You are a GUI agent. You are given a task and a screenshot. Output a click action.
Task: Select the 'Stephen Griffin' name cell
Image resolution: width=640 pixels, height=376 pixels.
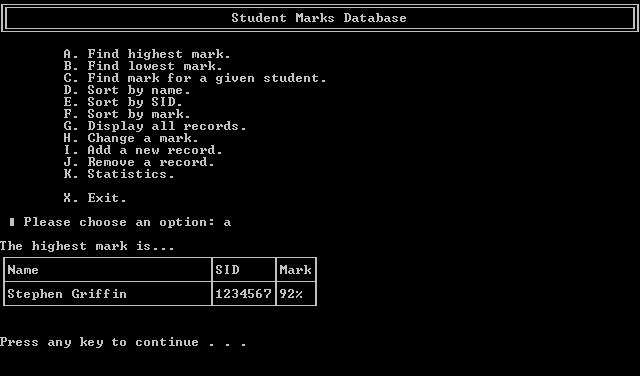click(x=67, y=294)
